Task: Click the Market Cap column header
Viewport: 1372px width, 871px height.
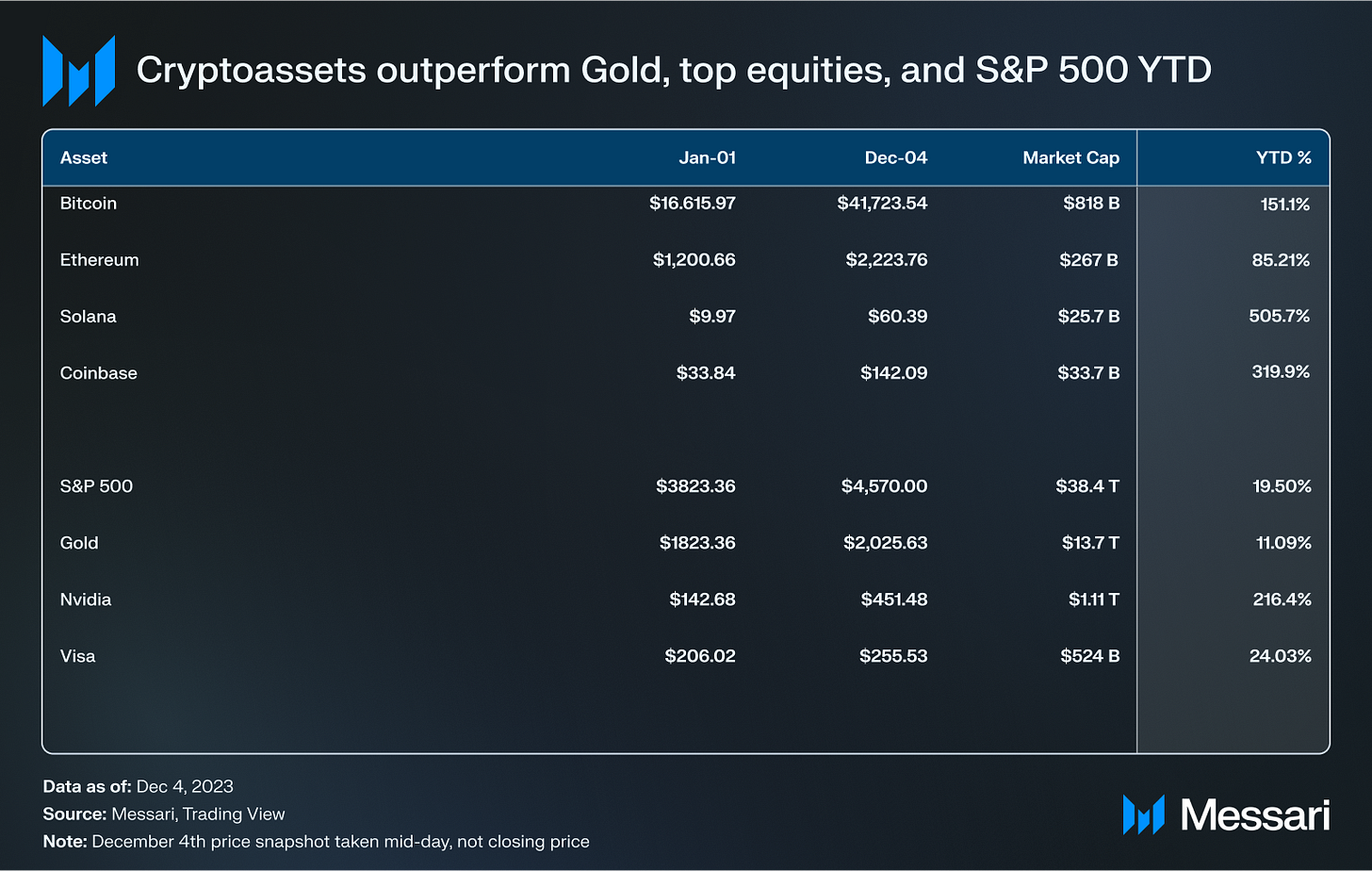Action: (1071, 158)
